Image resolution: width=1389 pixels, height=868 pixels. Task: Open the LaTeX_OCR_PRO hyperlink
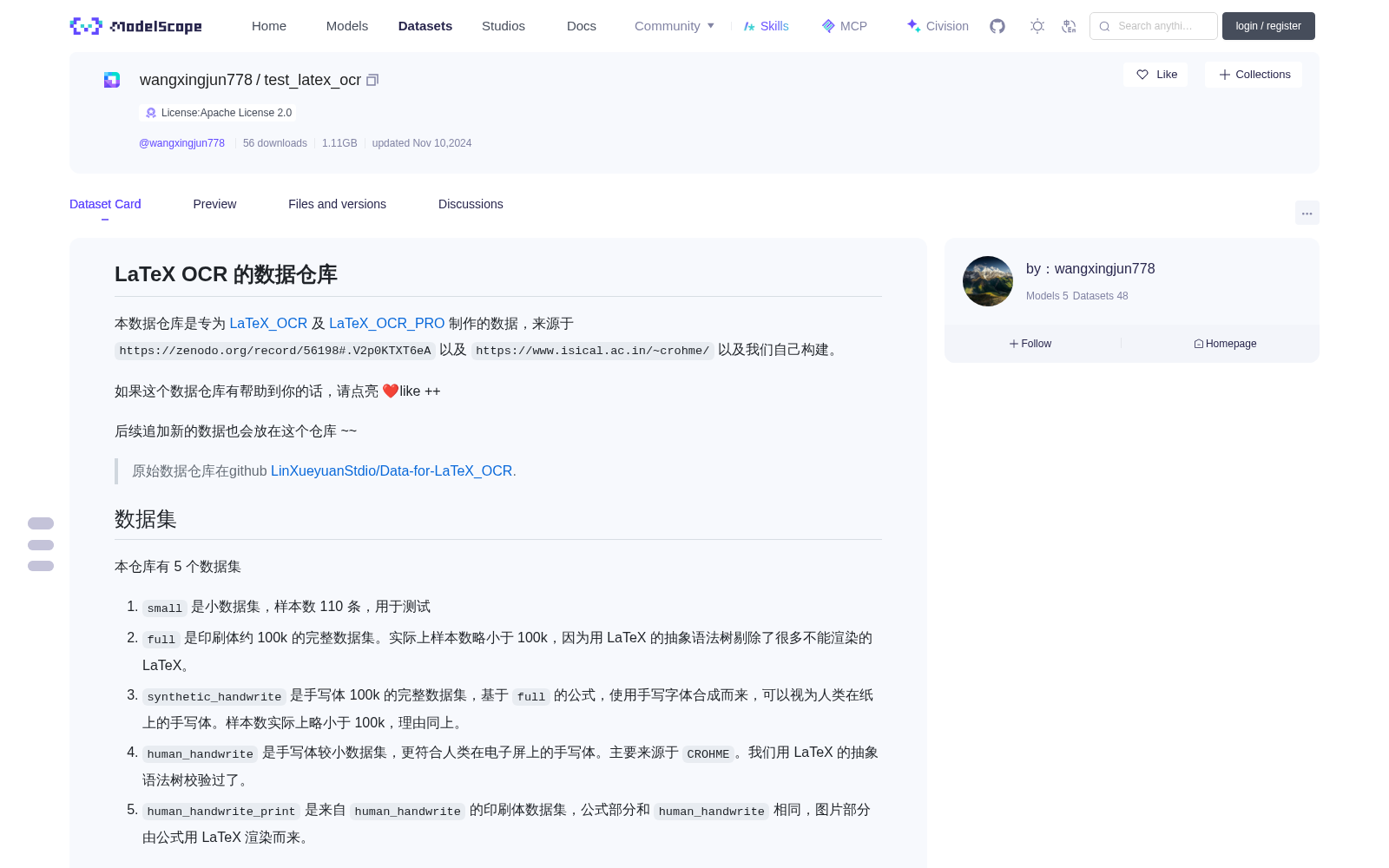386,323
